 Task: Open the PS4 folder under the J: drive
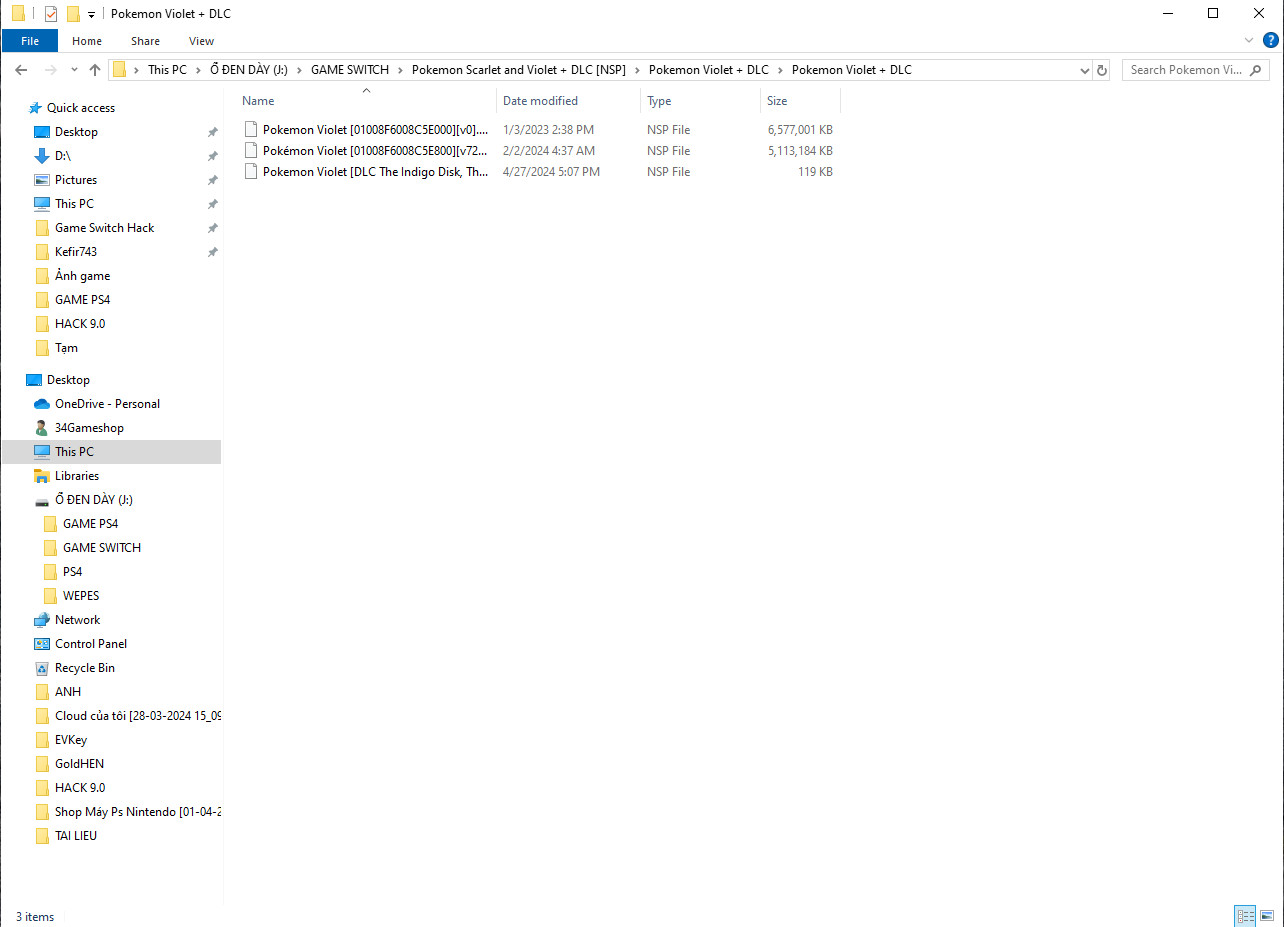coord(72,572)
